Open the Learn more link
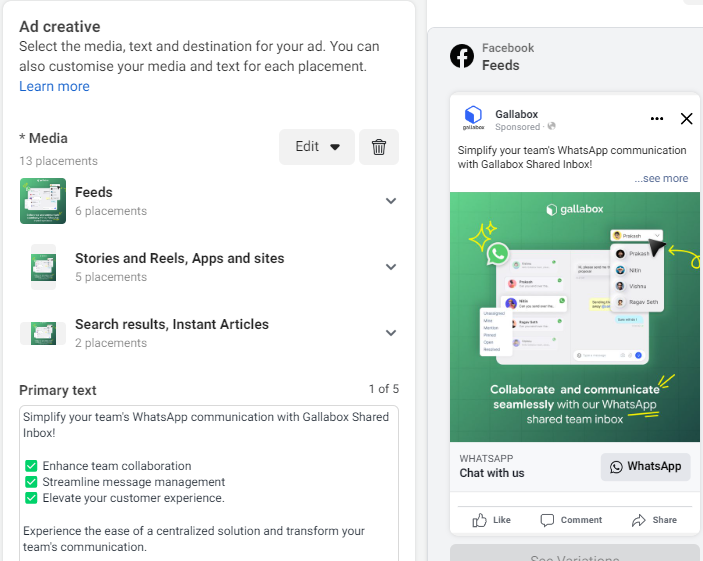This screenshot has height=561, width=703. tap(54, 86)
